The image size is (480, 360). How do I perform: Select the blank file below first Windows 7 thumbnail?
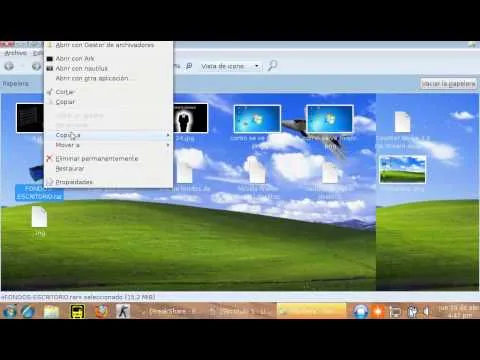257,172
